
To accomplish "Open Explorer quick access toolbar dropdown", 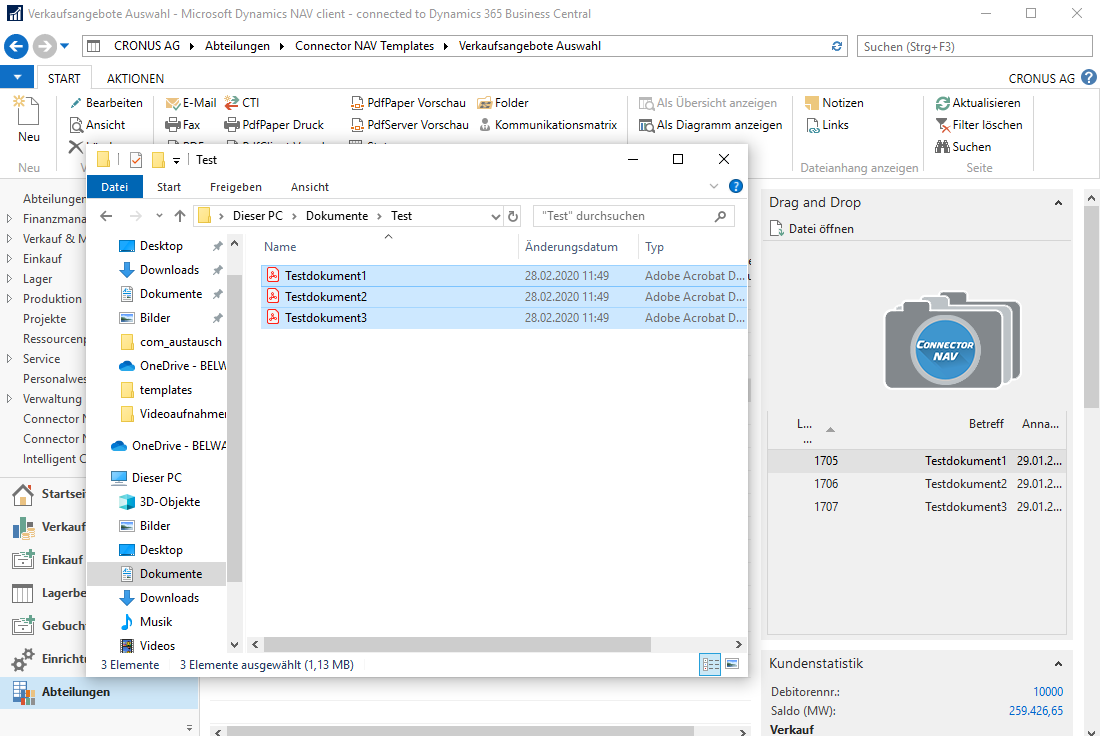I will 176,161.
